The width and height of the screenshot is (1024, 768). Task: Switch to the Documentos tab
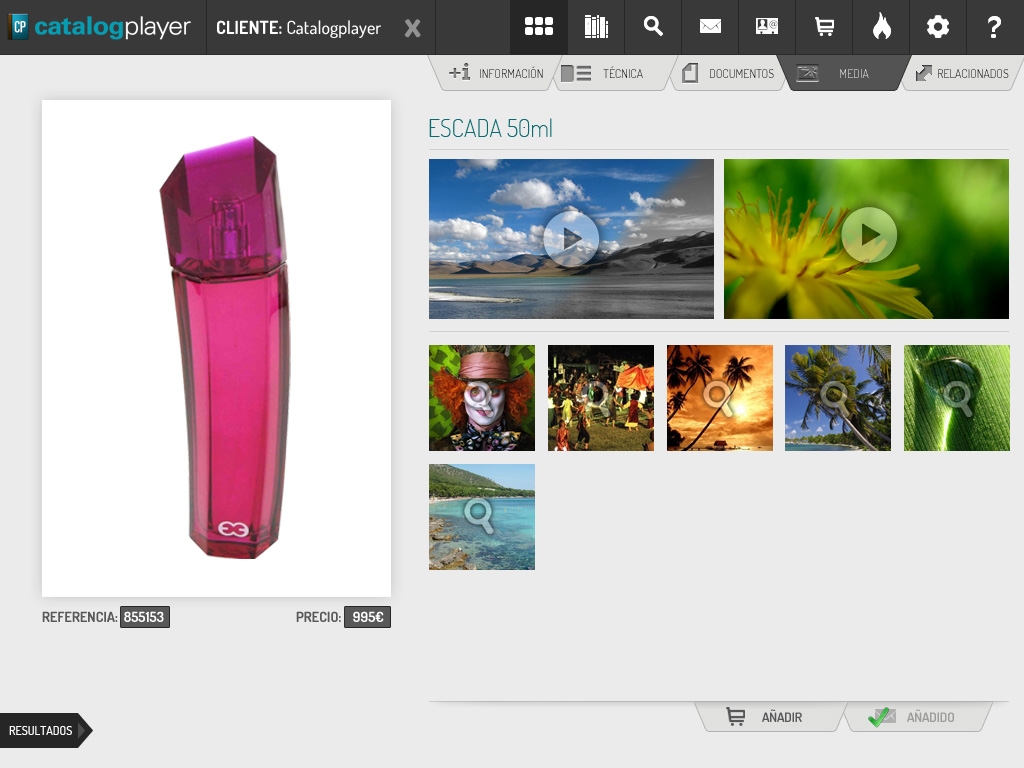coord(729,73)
